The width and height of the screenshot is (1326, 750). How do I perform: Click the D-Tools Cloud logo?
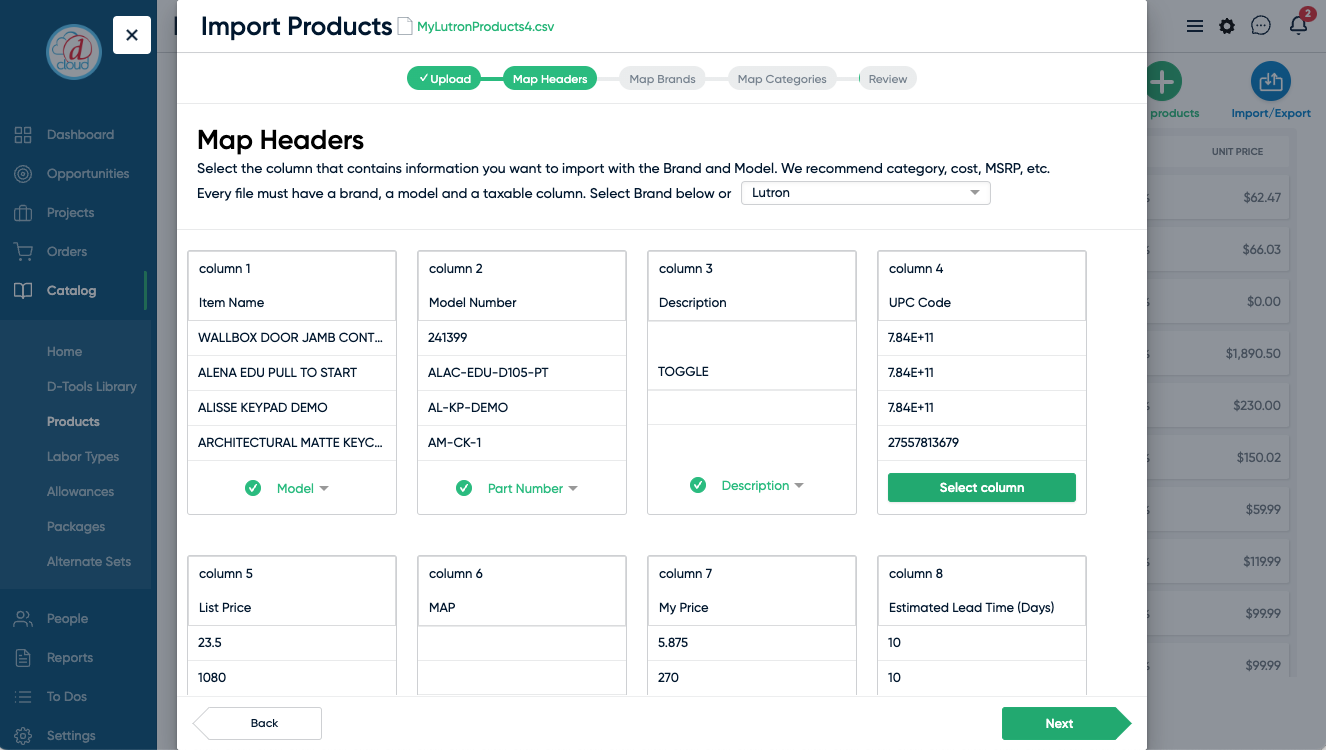coord(74,51)
